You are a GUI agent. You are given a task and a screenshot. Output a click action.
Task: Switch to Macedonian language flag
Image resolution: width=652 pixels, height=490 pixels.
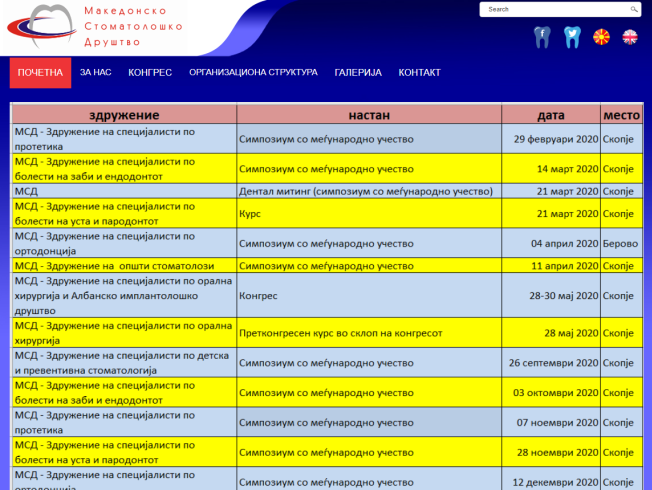602,38
